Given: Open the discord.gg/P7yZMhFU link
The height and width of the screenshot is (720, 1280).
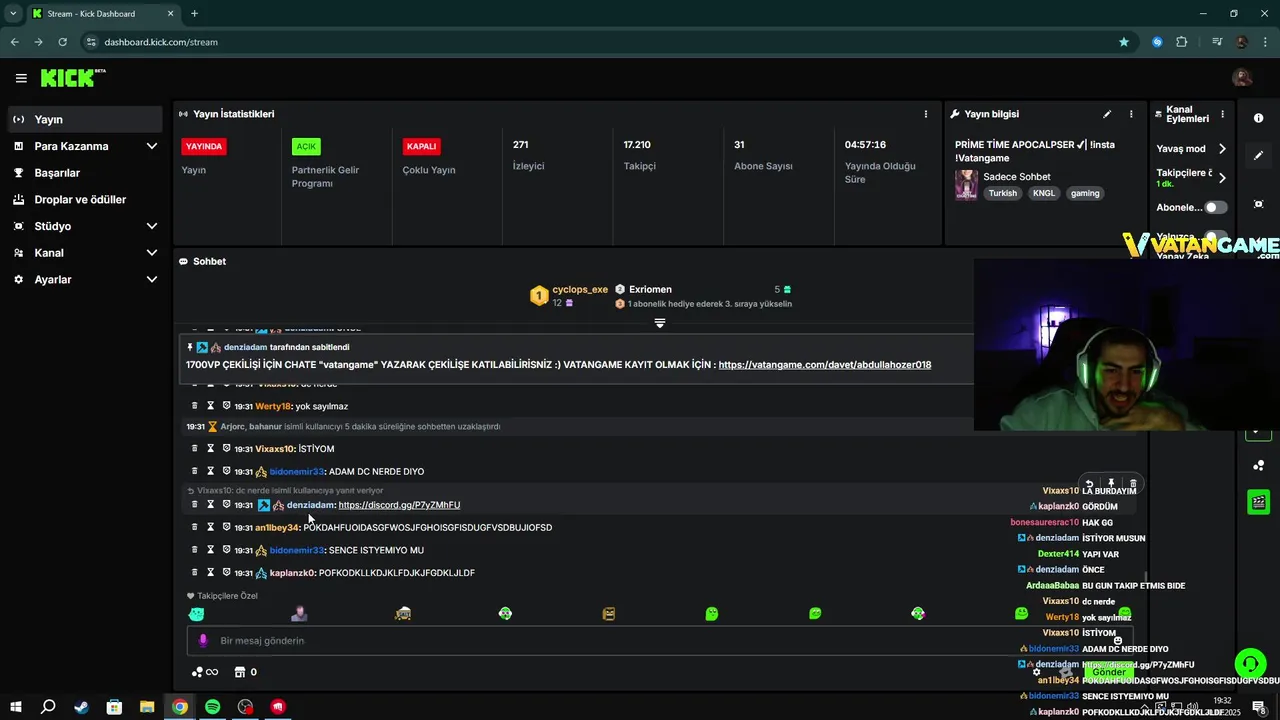Looking at the screenshot, I should [x=399, y=505].
